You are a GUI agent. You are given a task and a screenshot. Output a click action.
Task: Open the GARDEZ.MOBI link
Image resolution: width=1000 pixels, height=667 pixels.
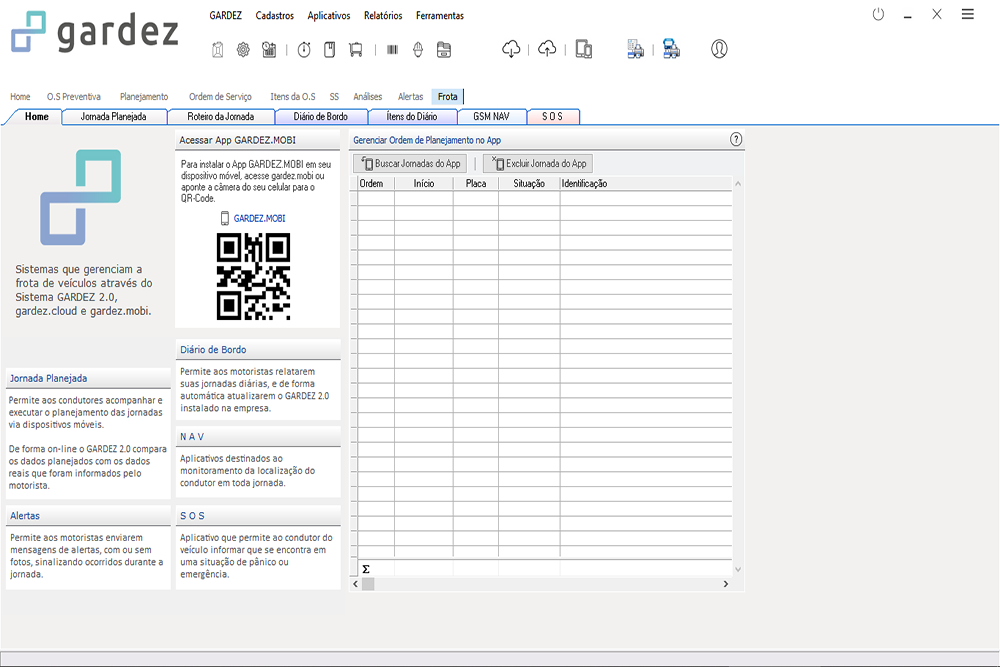[x=260, y=218]
